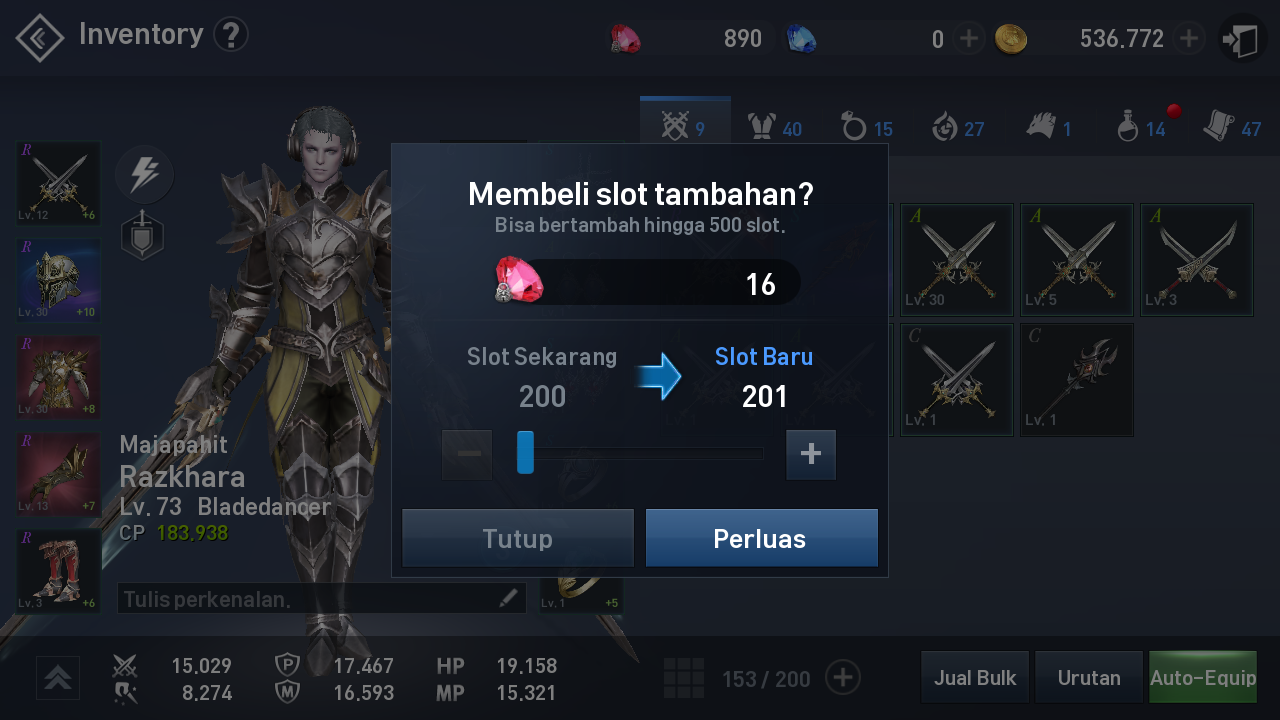Click the Tulis perkenalan introduction field
Screen dimensions: 1280x720
pyautogui.click(x=322, y=598)
